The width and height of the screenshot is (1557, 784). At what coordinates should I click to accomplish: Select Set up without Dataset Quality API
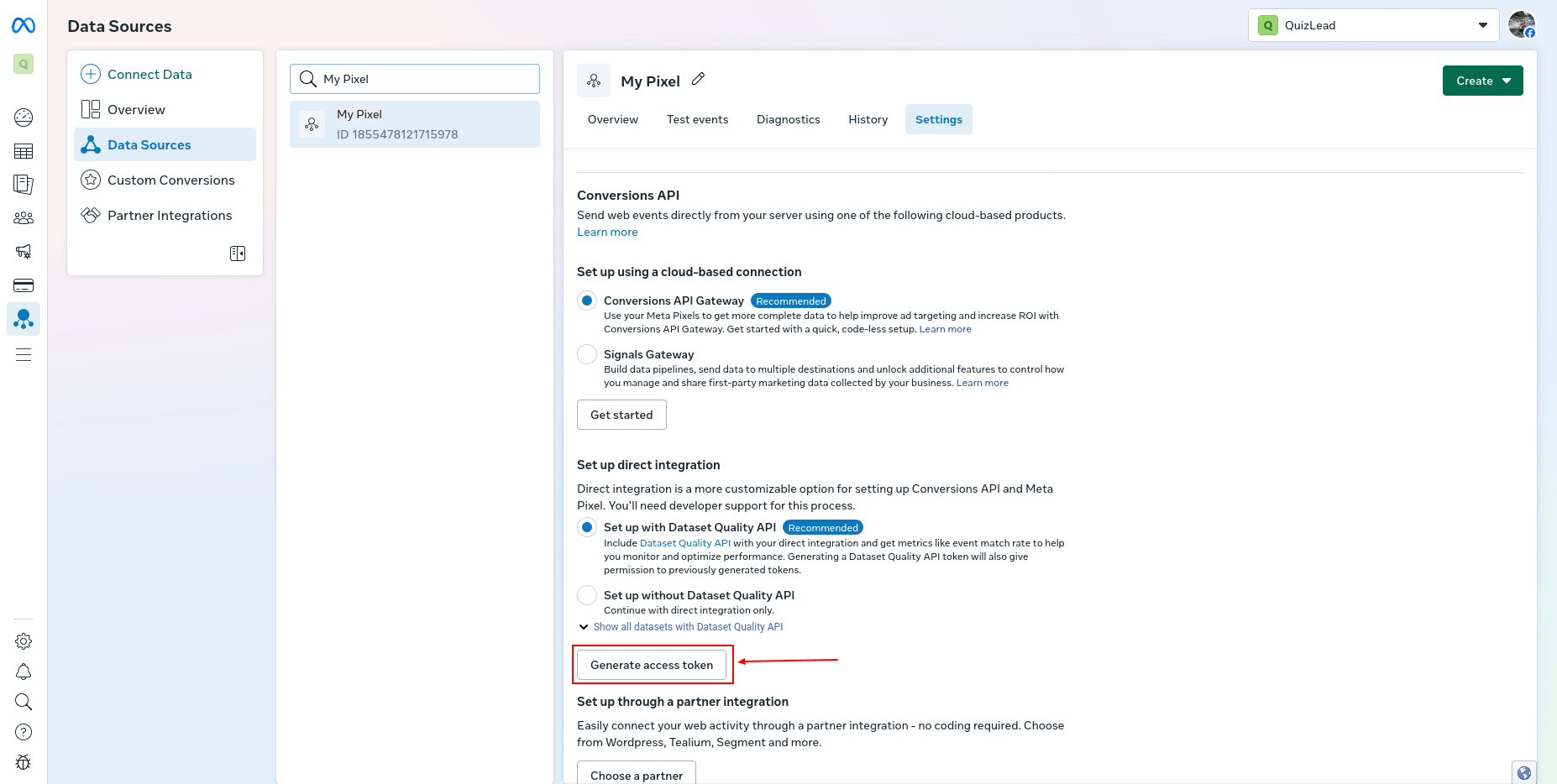tap(587, 595)
